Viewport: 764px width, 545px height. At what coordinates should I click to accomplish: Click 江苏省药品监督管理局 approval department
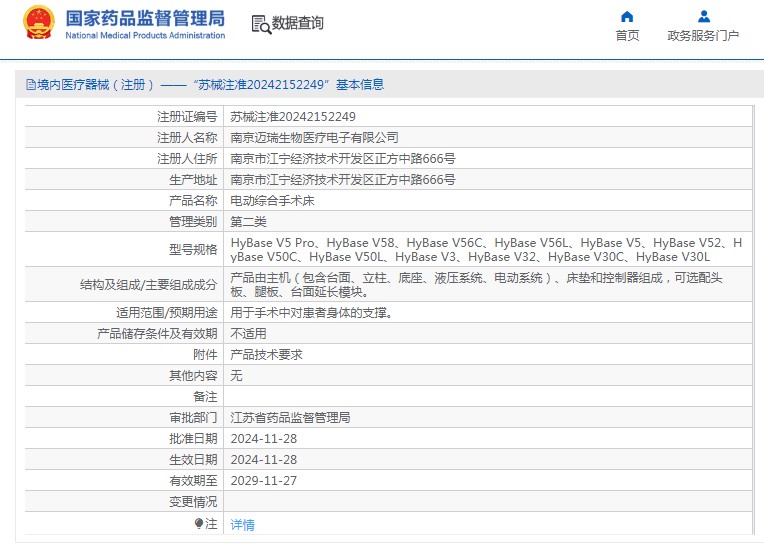[x=290, y=417]
